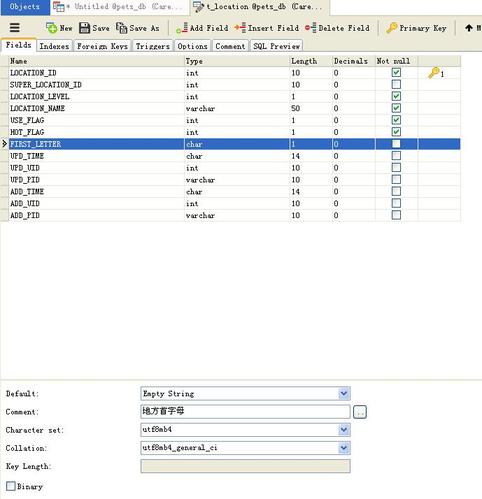This screenshot has width=482, height=499.
Task: Click the varchar type of LOCATION_NAME
Action: coord(200,108)
